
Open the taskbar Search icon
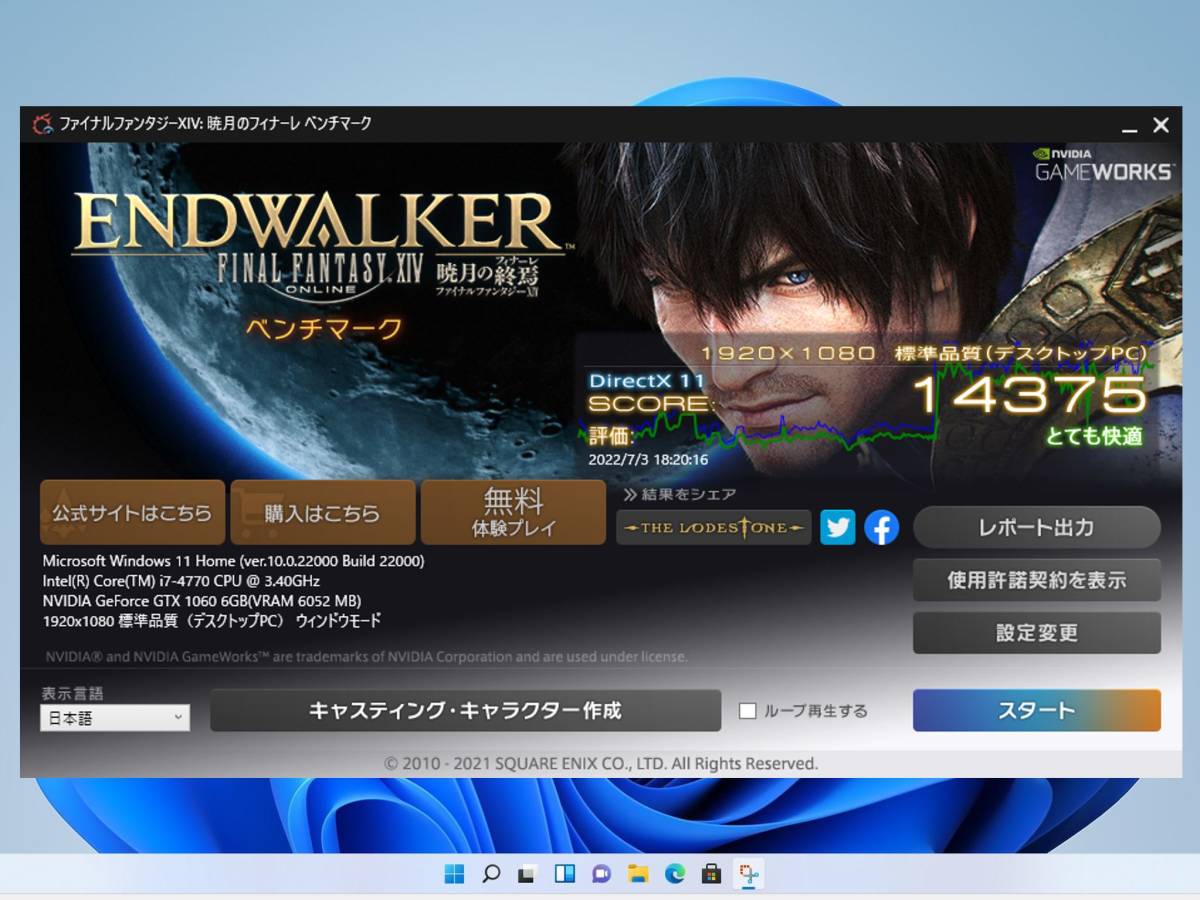pyautogui.click(x=491, y=874)
